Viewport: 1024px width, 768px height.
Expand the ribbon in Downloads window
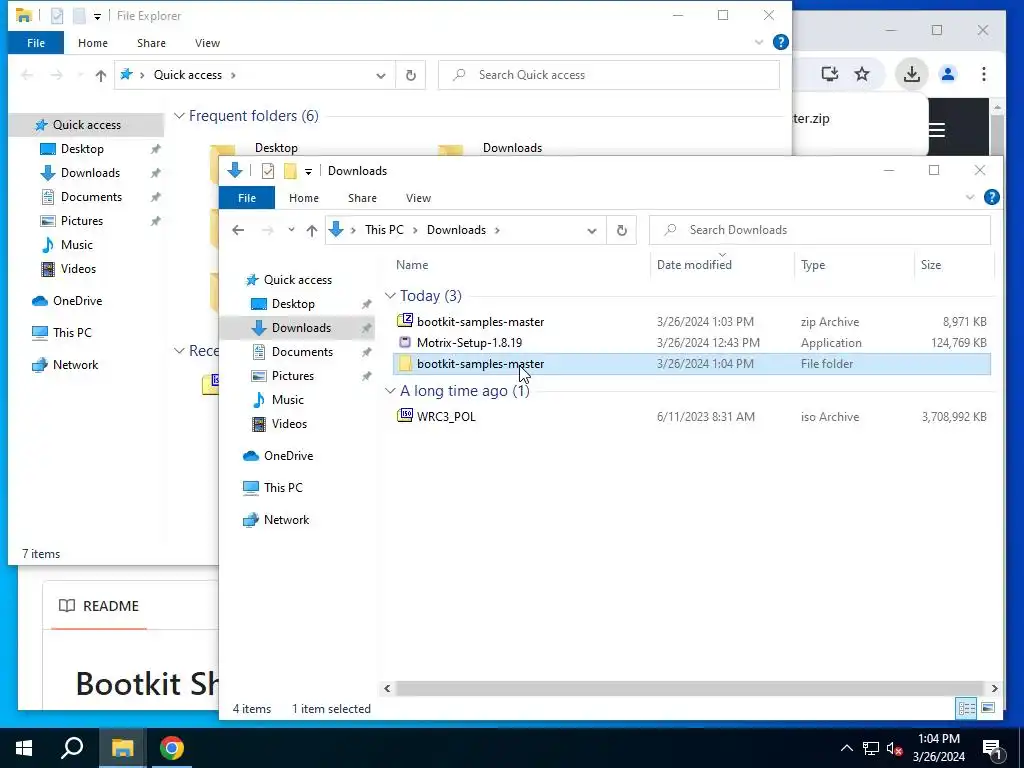(970, 197)
